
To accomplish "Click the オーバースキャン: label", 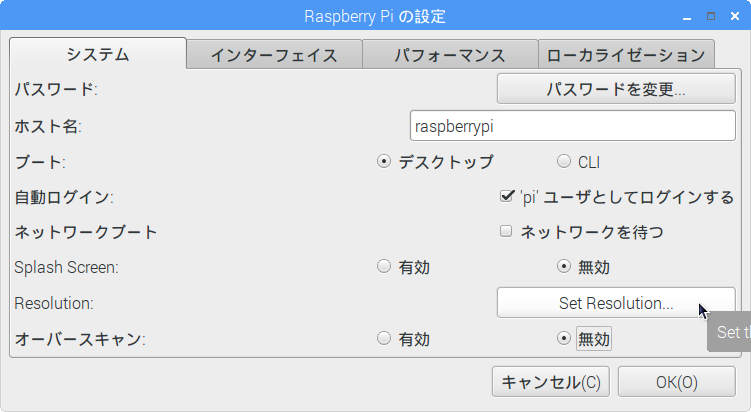I will click(x=80, y=340).
